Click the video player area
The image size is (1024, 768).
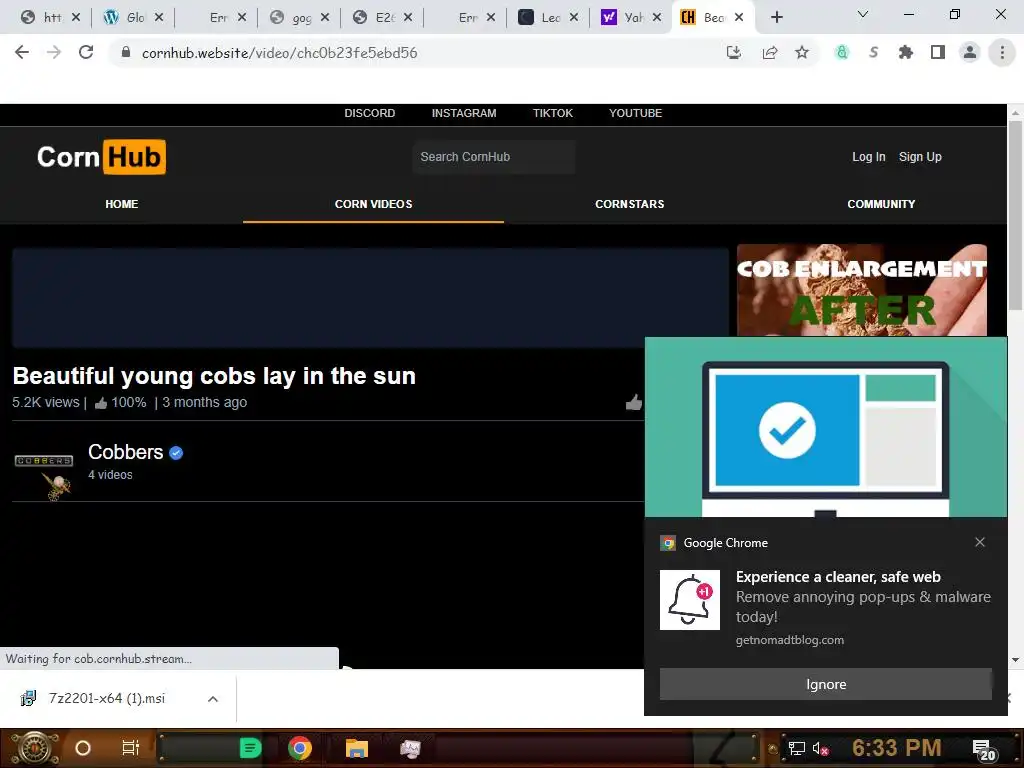370,297
